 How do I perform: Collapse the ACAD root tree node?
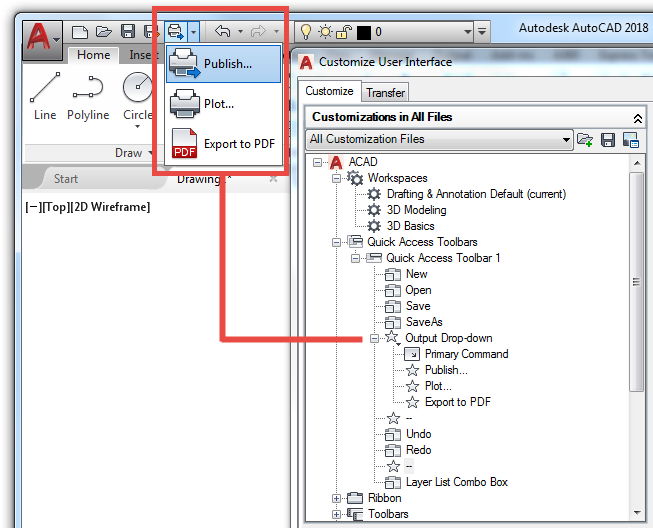click(x=317, y=162)
